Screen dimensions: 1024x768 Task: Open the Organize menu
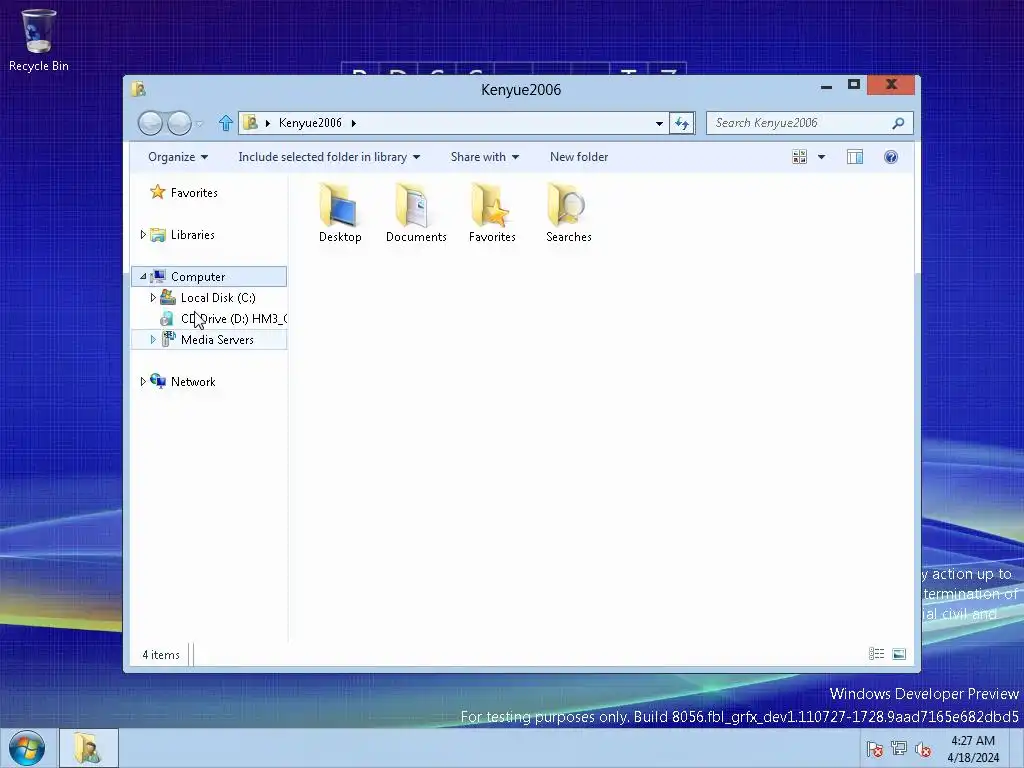click(x=178, y=157)
